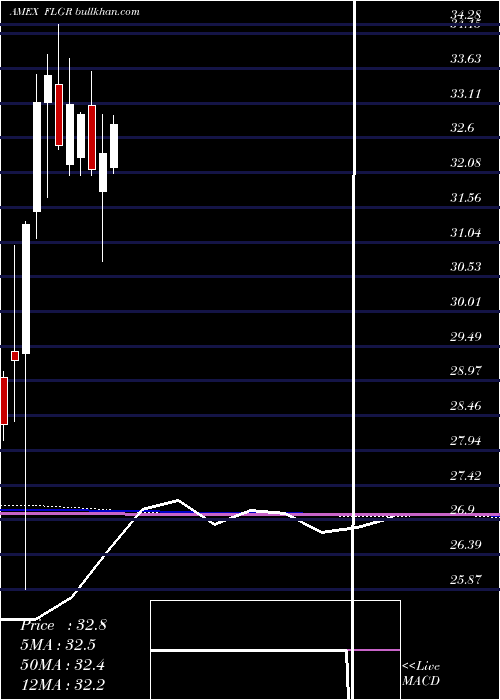Click the '50MA : 32.4' readout
This screenshot has height=700, width=500.
[62, 665]
